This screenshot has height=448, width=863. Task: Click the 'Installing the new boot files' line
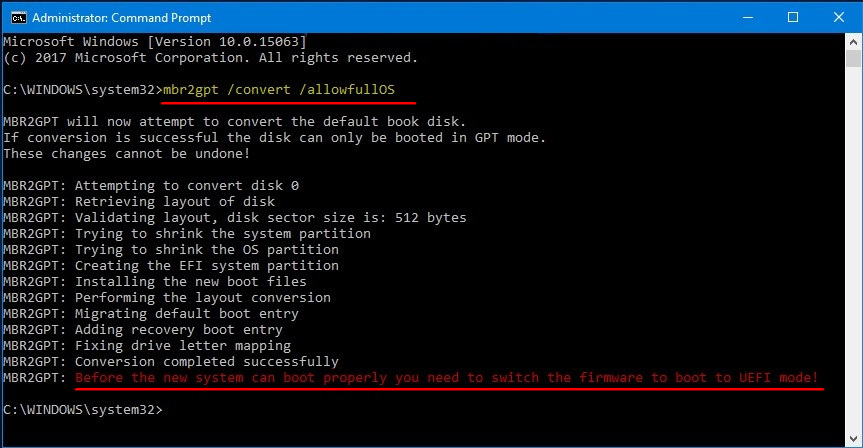point(155,281)
